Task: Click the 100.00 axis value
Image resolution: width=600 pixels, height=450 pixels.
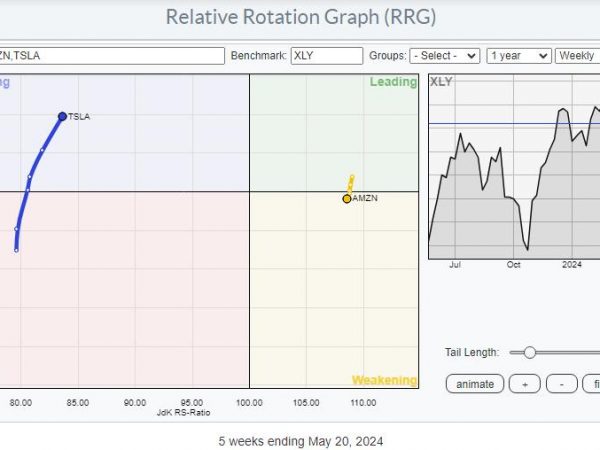Action: click(249, 403)
